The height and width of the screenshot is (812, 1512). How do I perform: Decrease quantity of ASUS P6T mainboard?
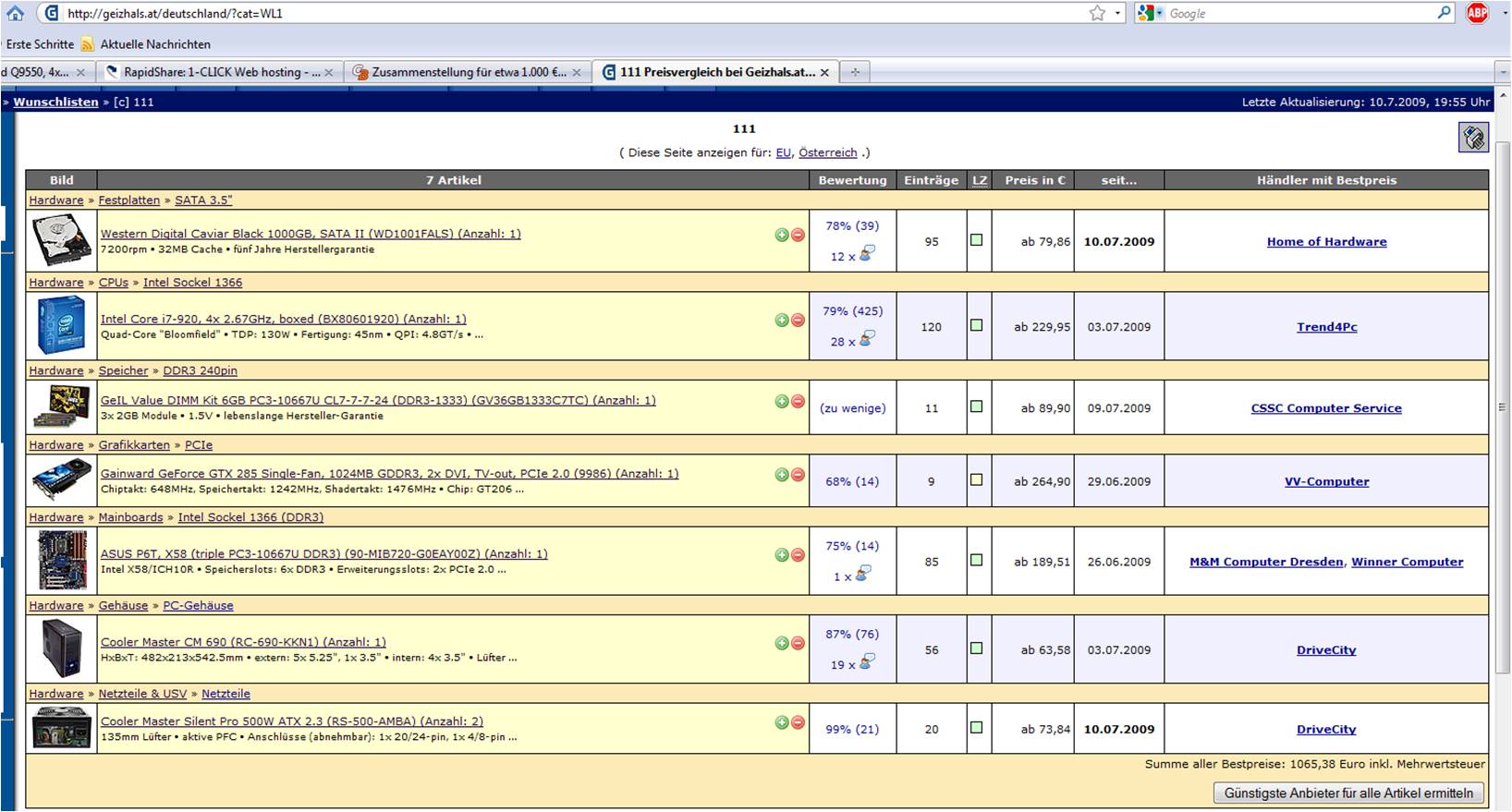point(798,554)
